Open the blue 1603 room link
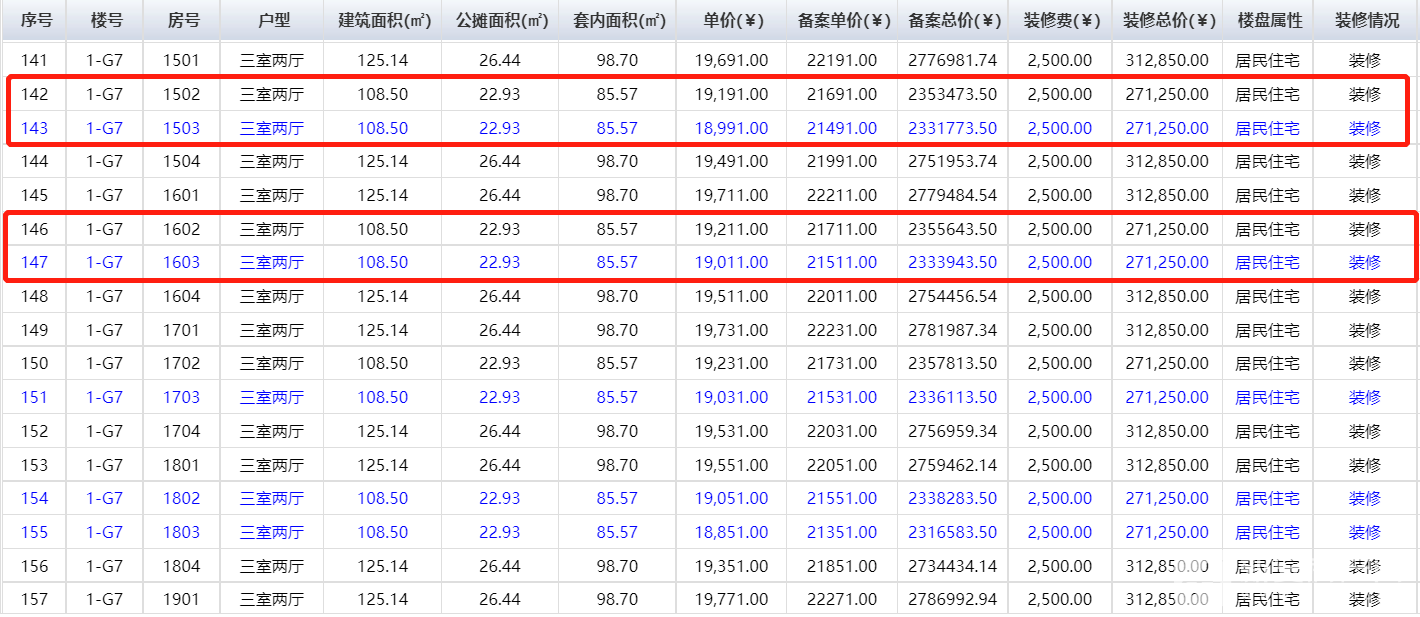This screenshot has height=617, width=1420. point(182,262)
